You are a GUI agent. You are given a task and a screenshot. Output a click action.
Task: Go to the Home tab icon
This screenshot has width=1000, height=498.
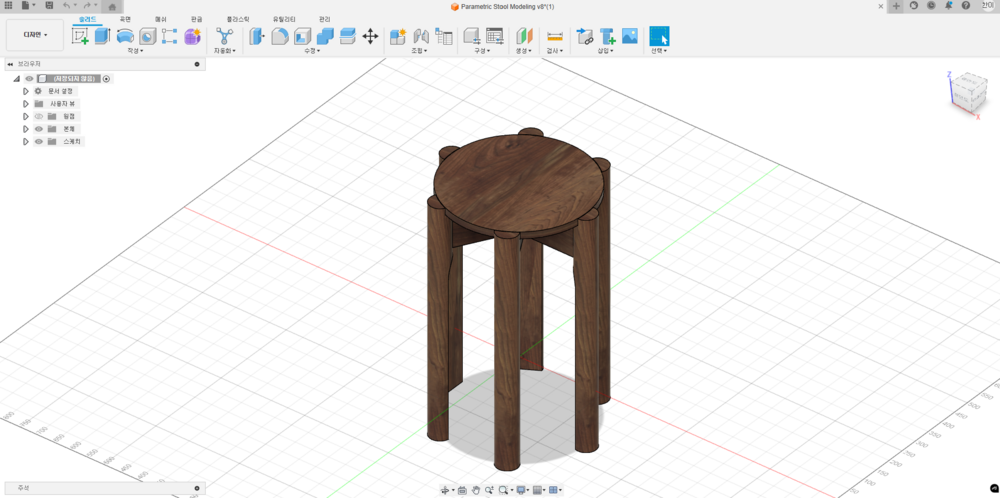click(x=112, y=6)
